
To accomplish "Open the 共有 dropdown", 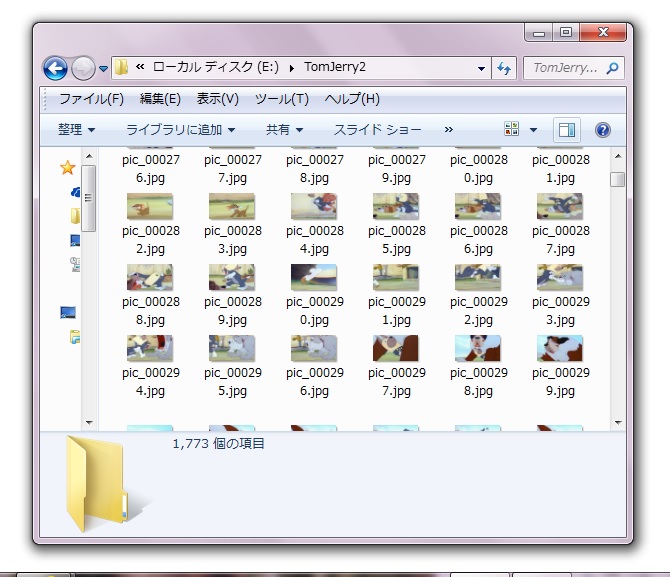I will 284,130.
